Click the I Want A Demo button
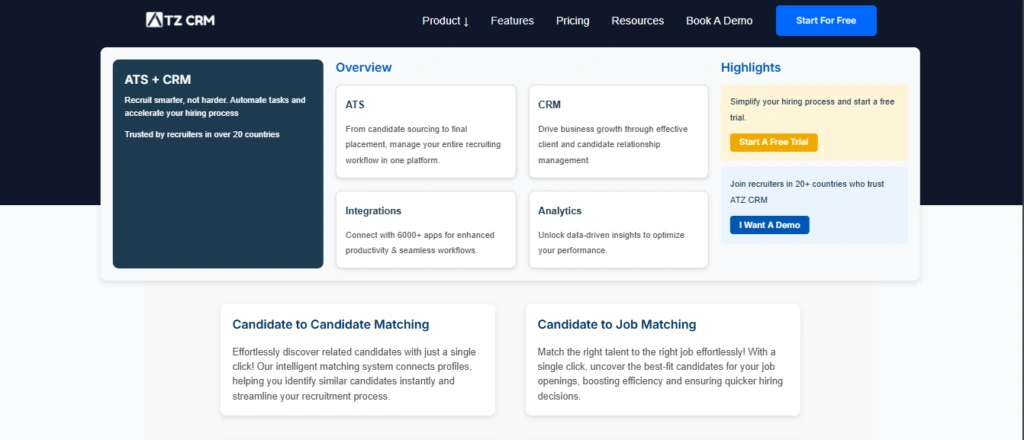 [x=769, y=225]
